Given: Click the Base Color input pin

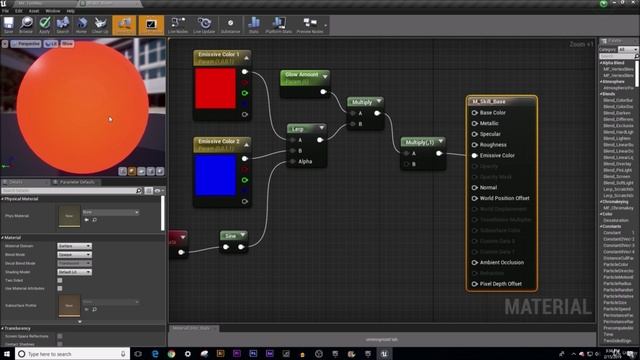Looking at the screenshot, I should [475, 113].
